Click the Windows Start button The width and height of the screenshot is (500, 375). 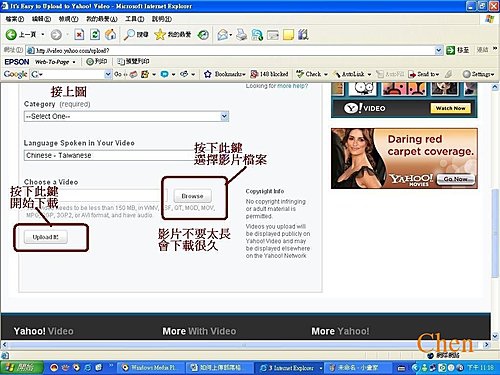[x=22, y=367]
